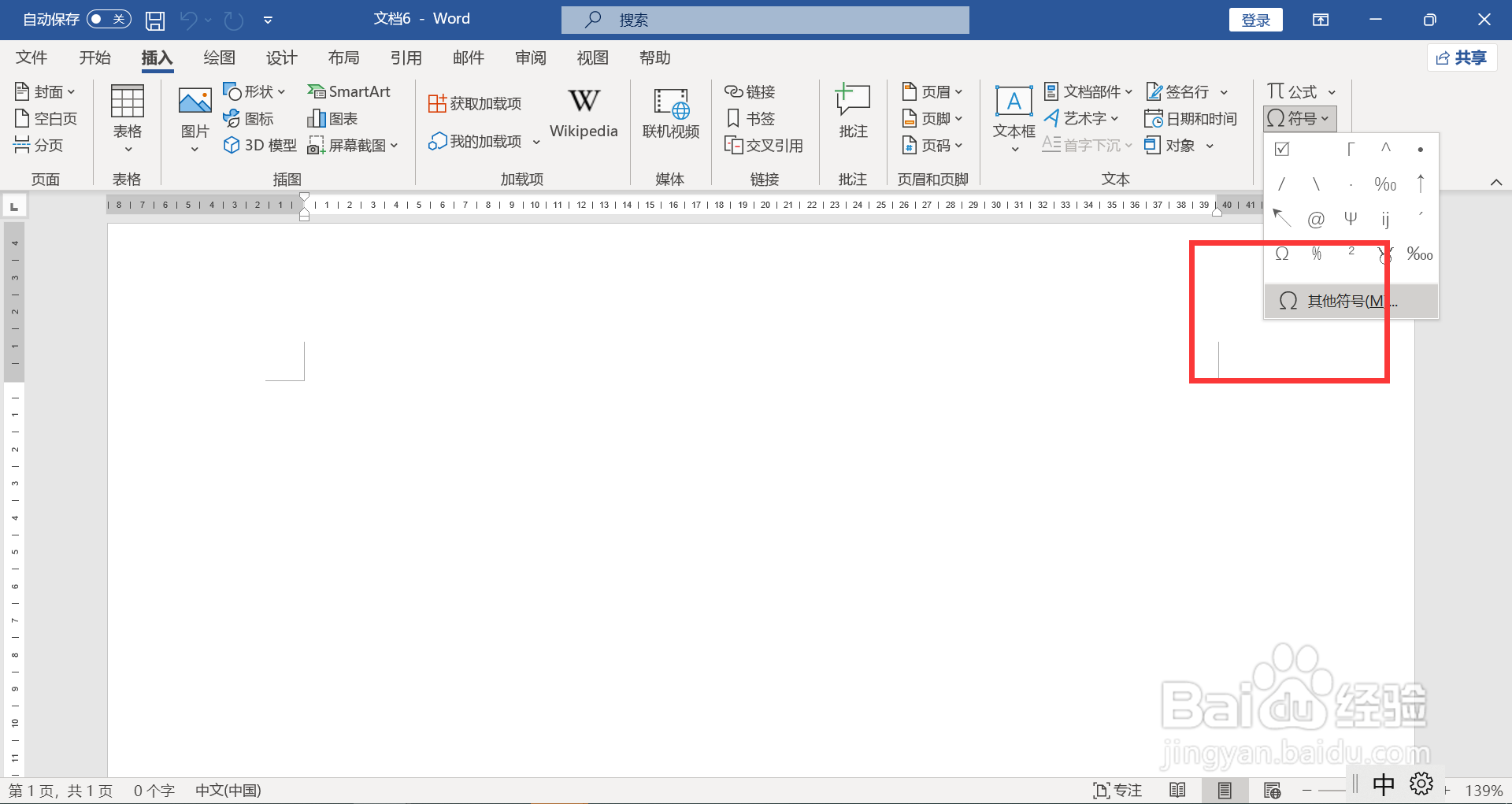The image size is (1512, 804).
Task: Open Customize Quick Access Toolbar dropdown
Action: (268, 20)
